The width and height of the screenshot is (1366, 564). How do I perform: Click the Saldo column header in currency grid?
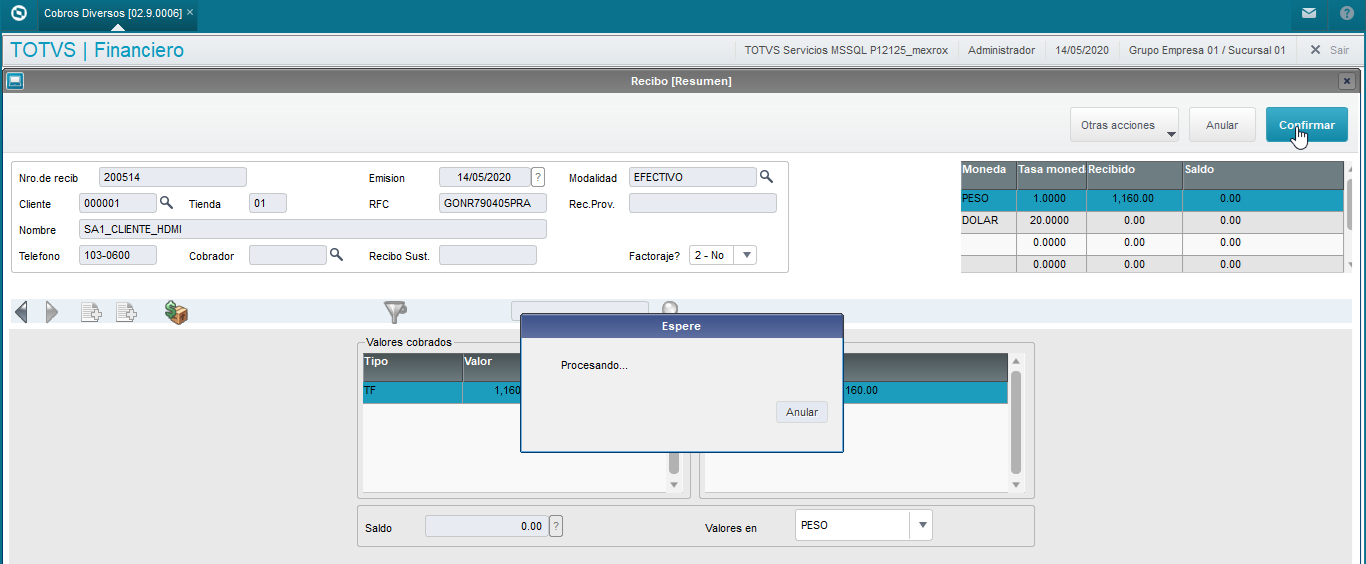[x=1263, y=175]
